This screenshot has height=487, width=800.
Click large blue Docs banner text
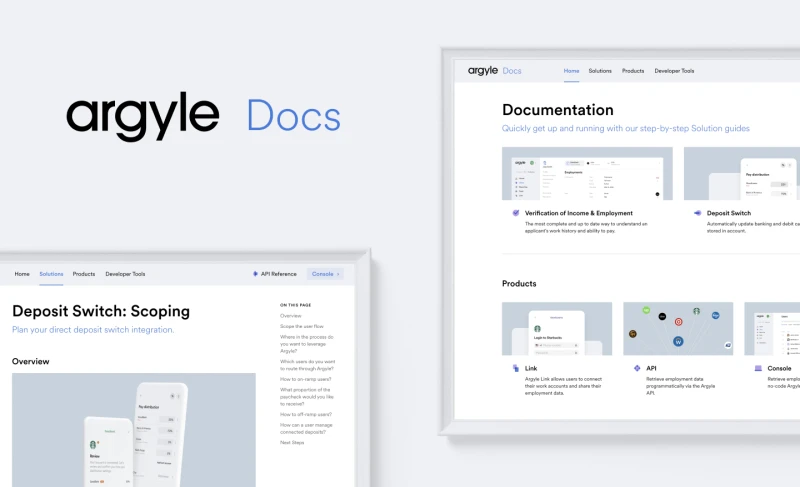pyautogui.click(x=294, y=115)
